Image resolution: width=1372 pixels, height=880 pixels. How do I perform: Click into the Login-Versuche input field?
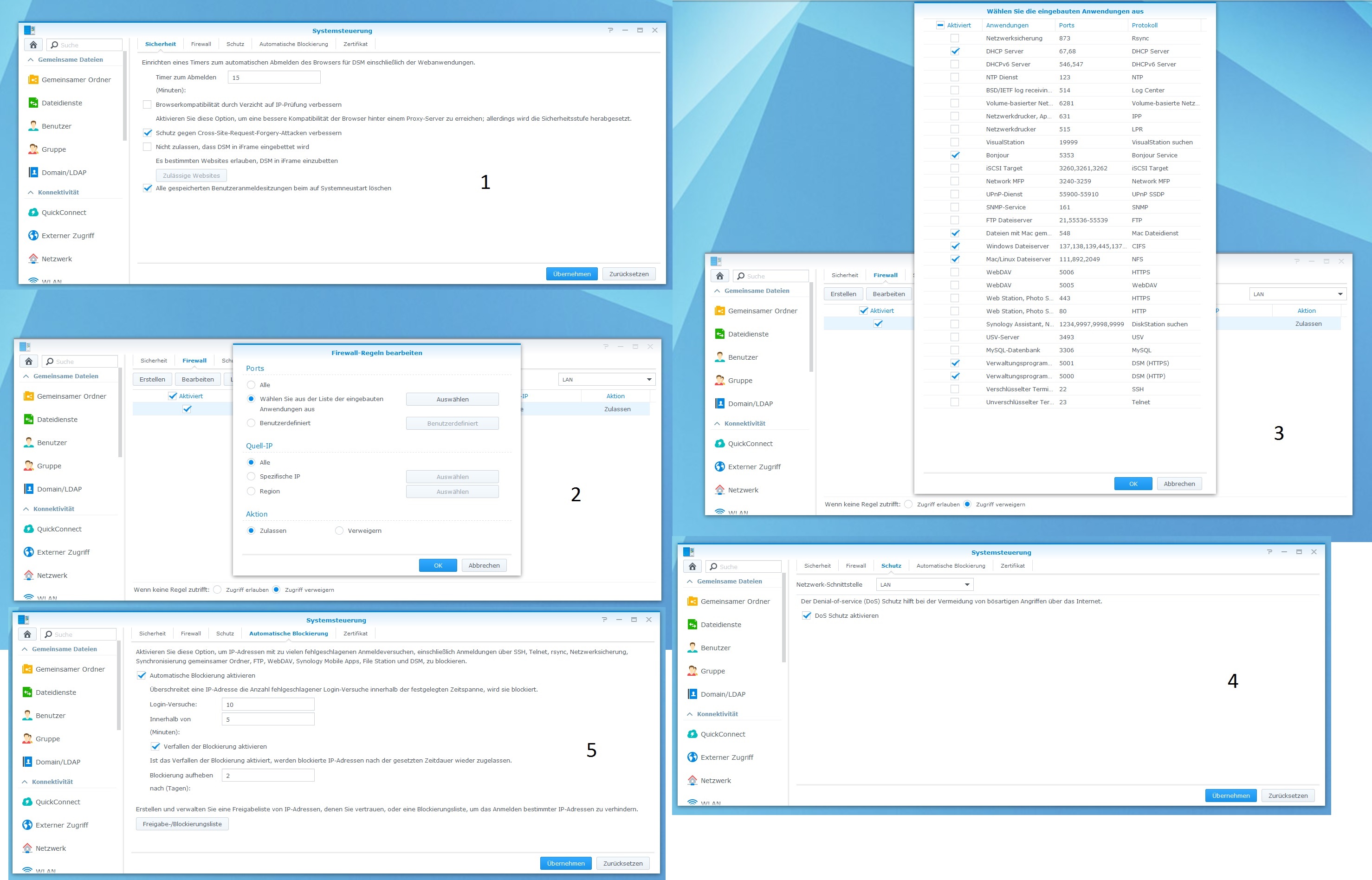coord(267,705)
